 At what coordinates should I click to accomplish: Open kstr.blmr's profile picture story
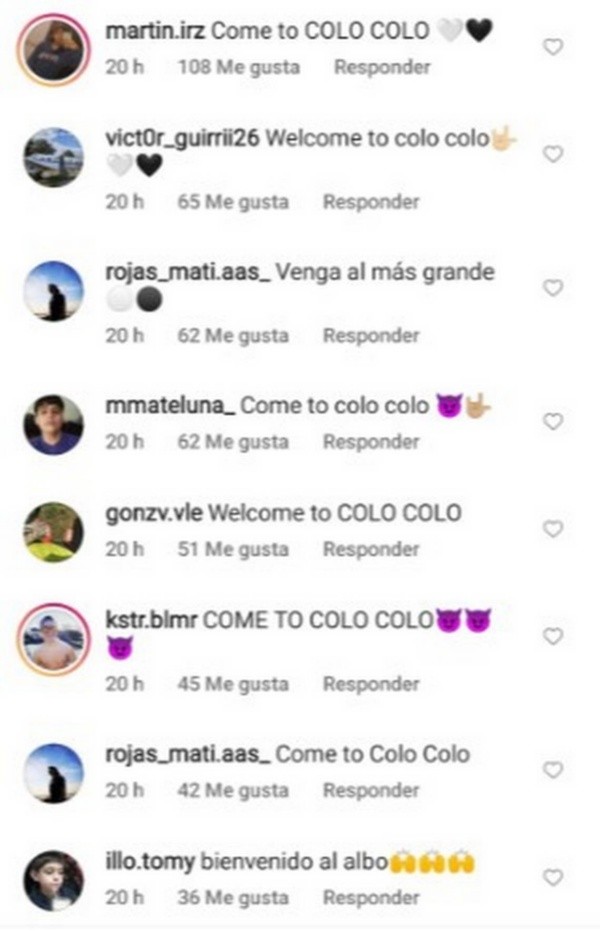click(x=53, y=640)
